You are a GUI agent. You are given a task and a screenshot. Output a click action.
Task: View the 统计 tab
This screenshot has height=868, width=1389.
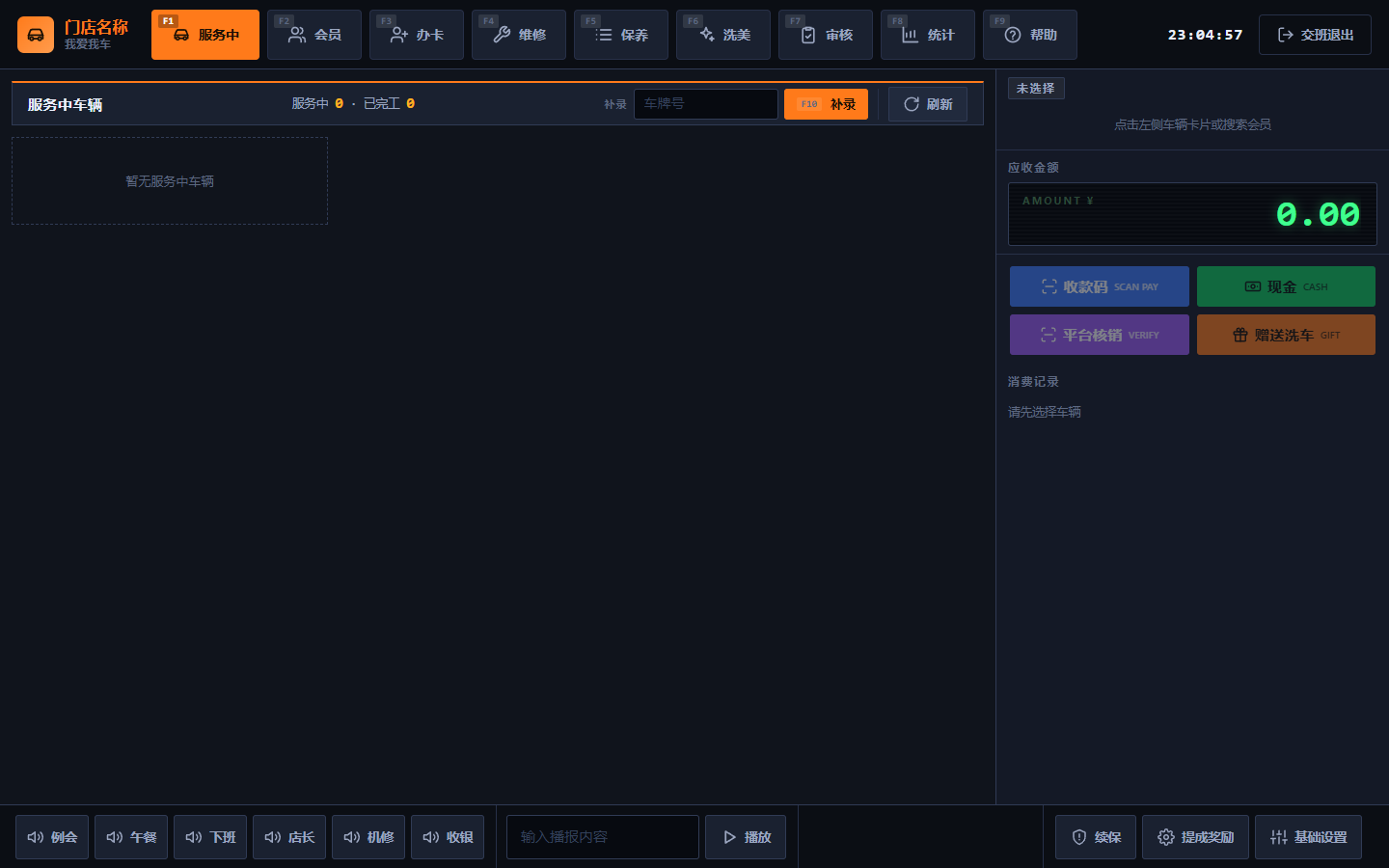tap(928, 35)
